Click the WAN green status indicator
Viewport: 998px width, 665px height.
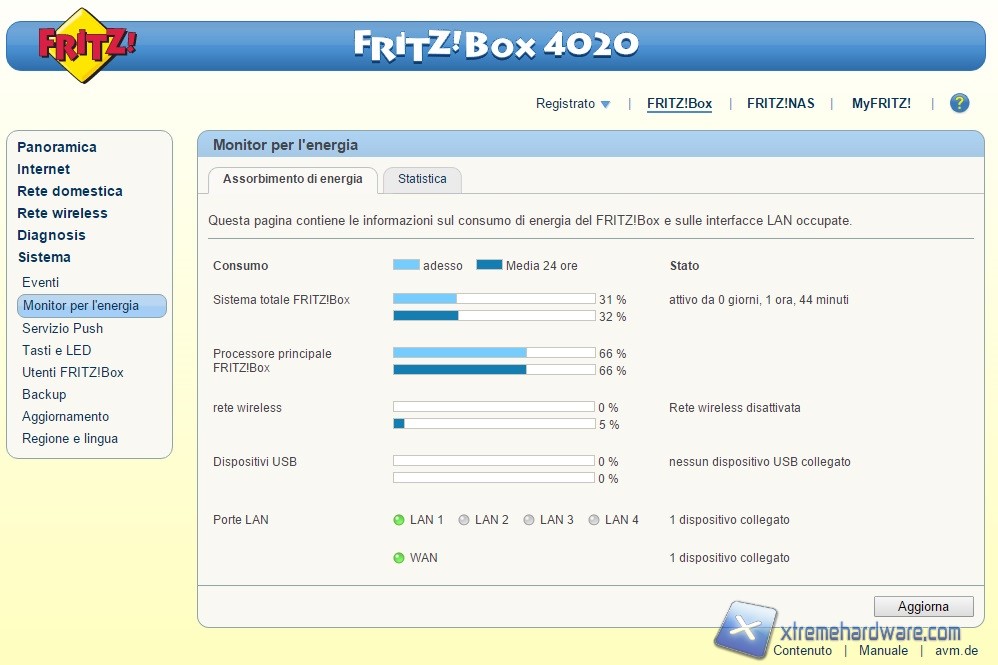coord(399,558)
